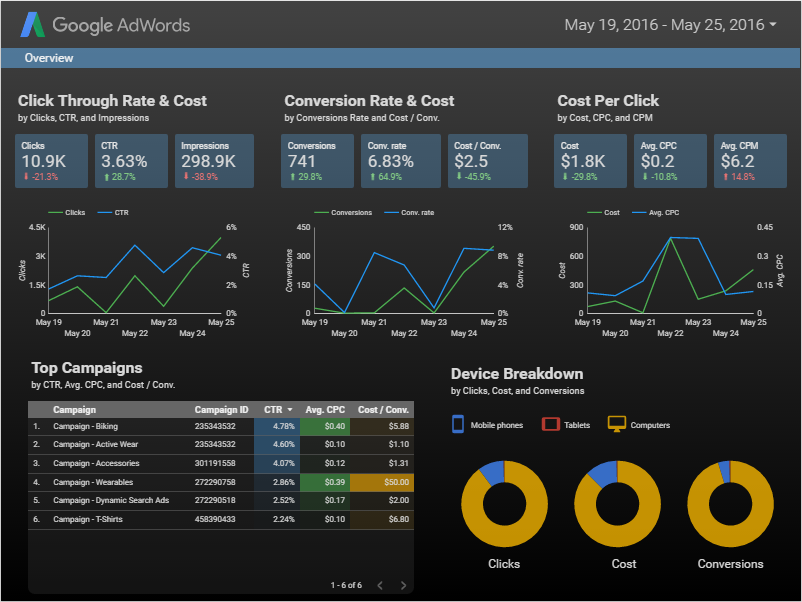The height and width of the screenshot is (602, 802).
Task: Click the Computers legend icon
Action: tap(616, 424)
